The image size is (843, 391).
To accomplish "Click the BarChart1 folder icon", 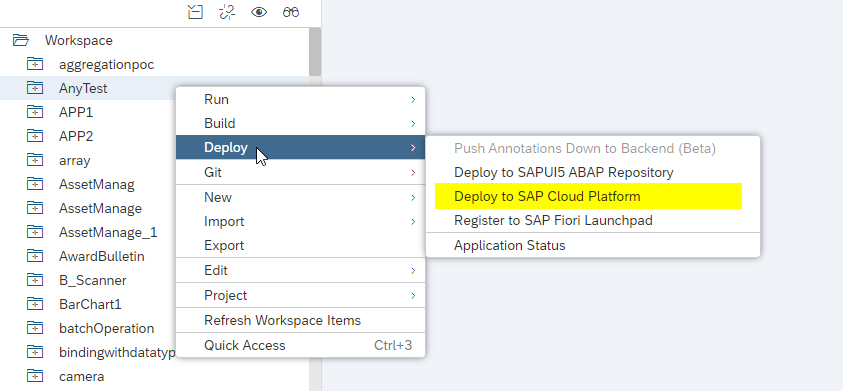I will [35, 304].
